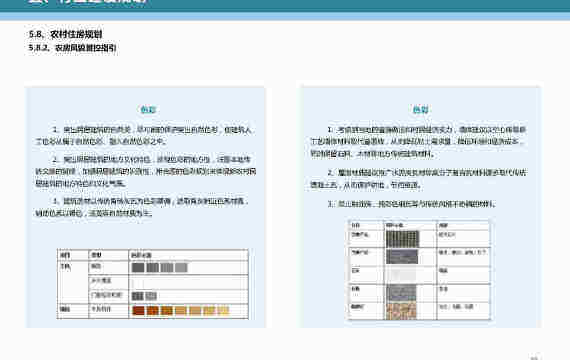Image resolution: width=570 pixels, height=360 pixels.
Task: Click paragraph 3 in the right panel
Action: tap(412, 204)
